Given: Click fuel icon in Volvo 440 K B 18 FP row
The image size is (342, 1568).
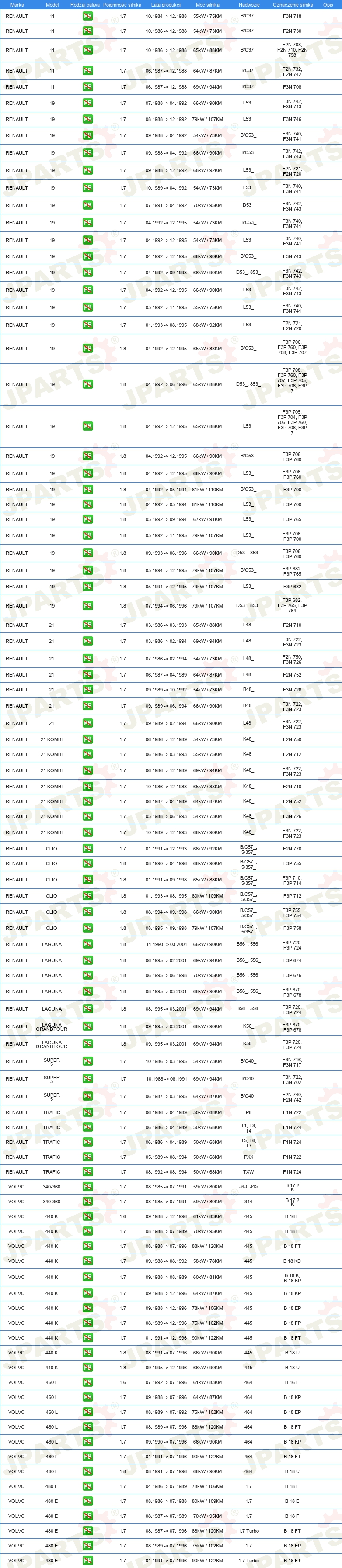Looking at the screenshot, I should point(88,1323).
